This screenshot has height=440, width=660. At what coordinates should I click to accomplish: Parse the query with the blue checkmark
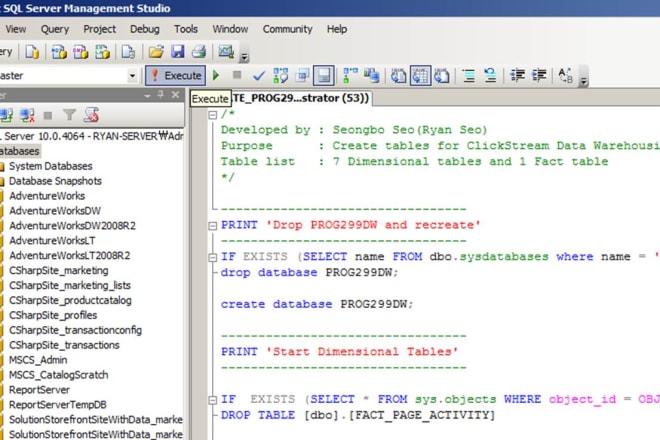(259, 76)
